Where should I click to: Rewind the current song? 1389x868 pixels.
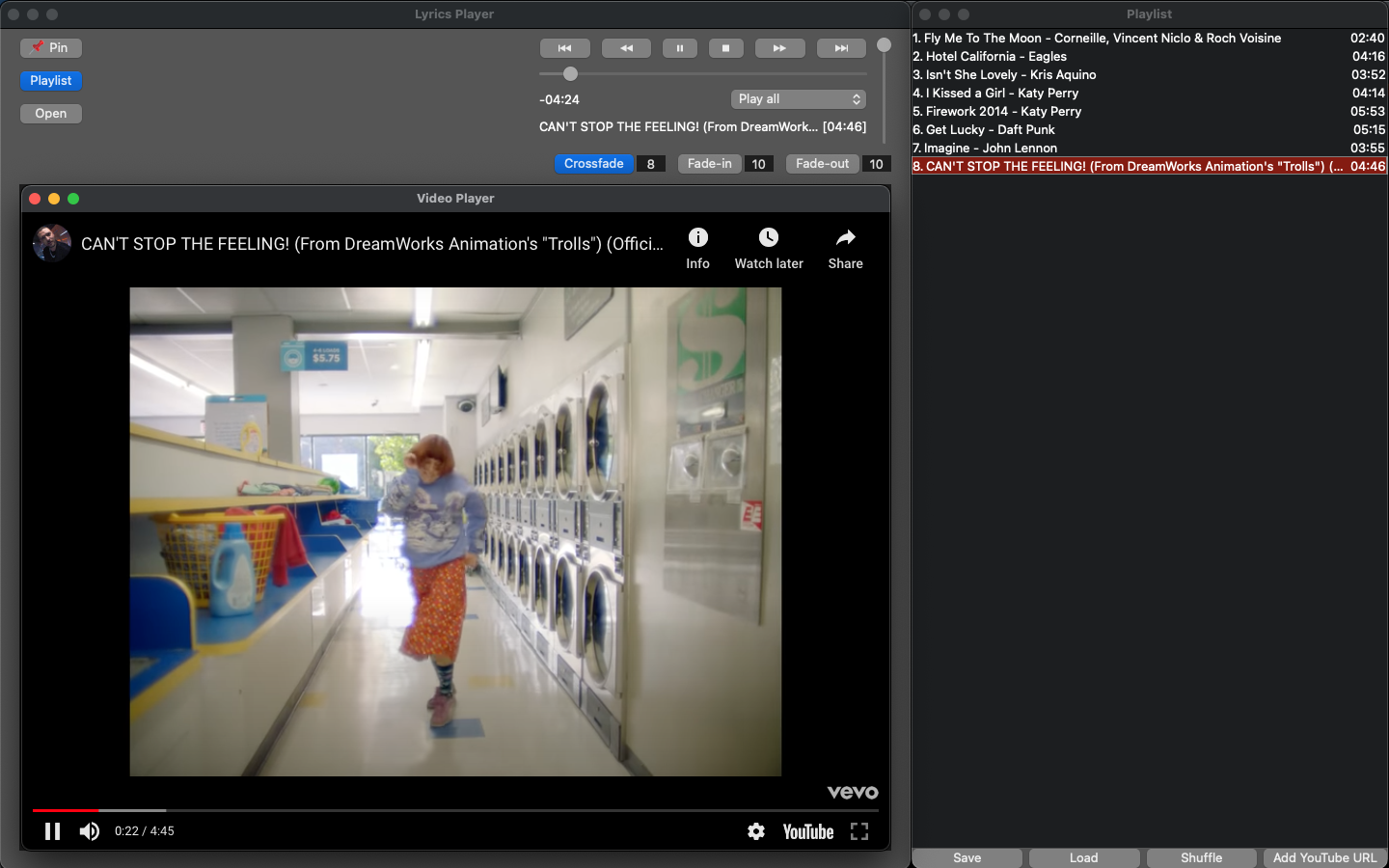(626, 48)
